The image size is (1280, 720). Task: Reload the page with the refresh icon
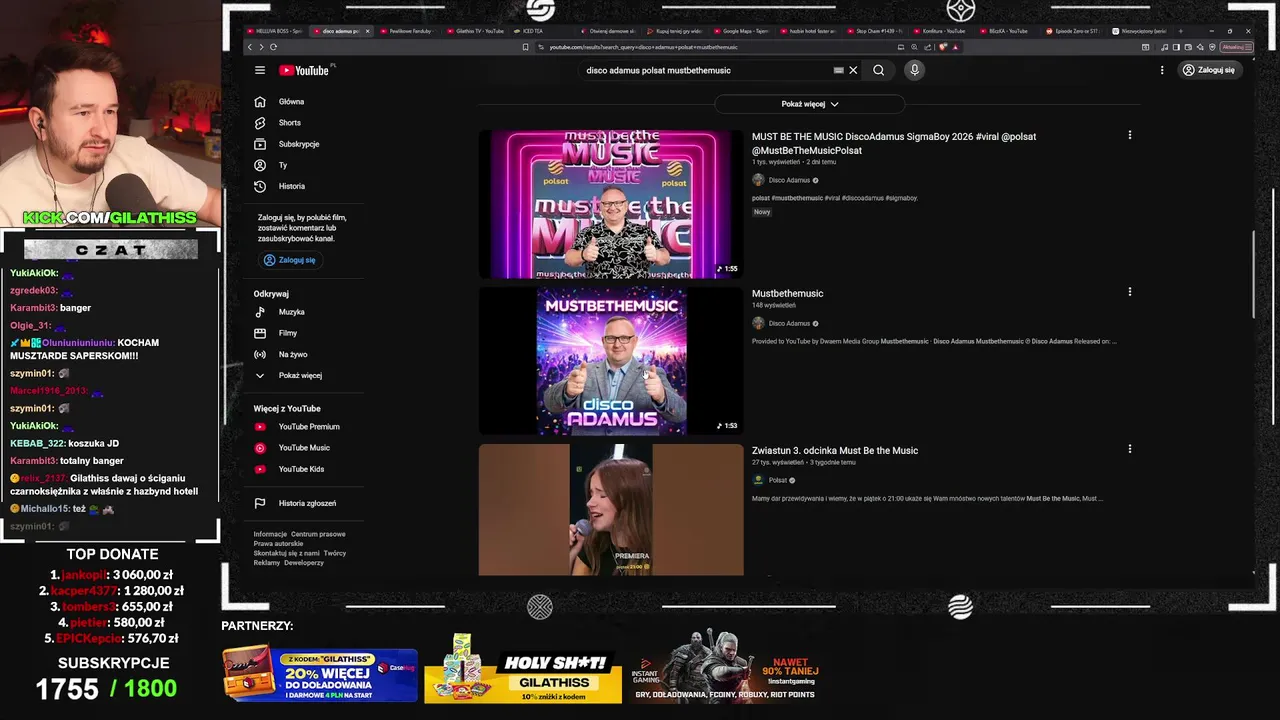[x=273, y=47]
